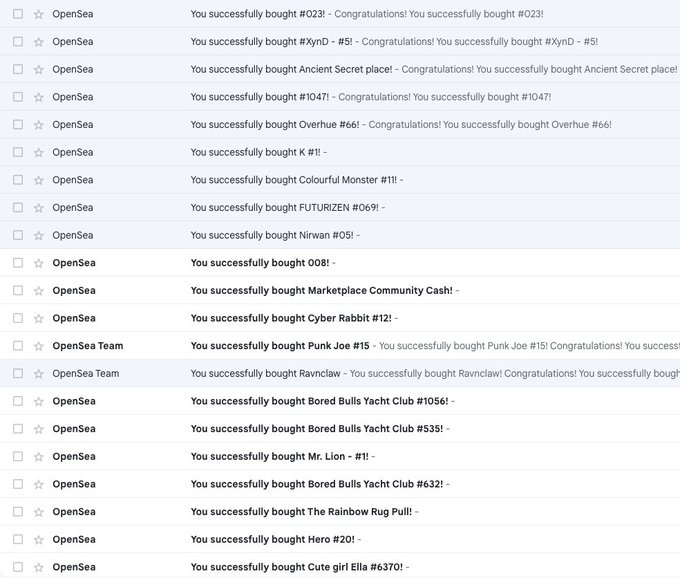Star the Cyber Rabbit #12 email
This screenshot has height=578, width=680.
coord(39,319)
